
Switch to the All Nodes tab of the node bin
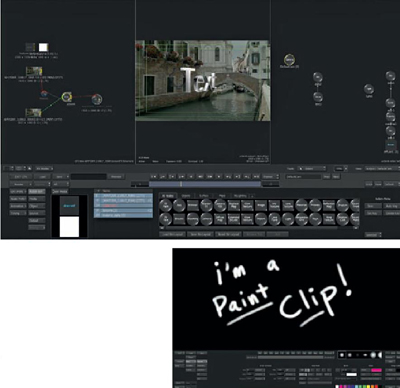point(168,196)
